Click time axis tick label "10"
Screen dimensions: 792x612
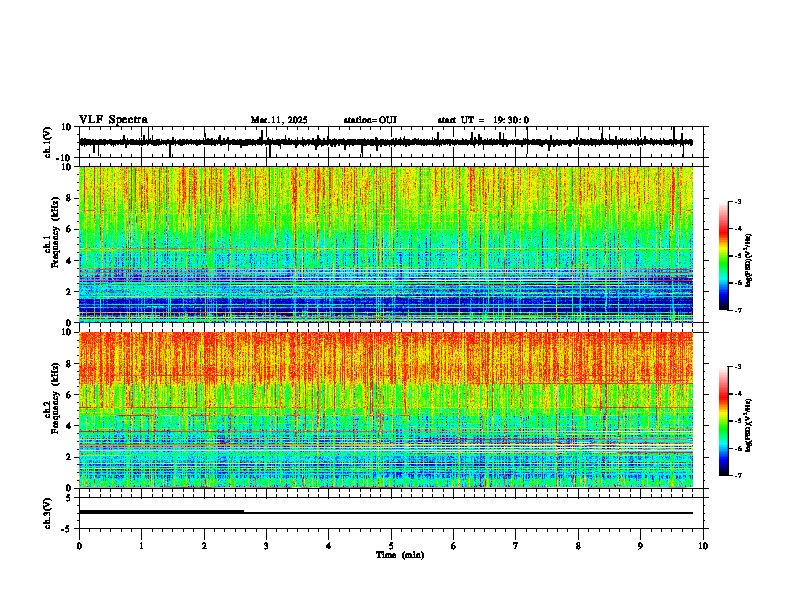(x=703, y=546)
